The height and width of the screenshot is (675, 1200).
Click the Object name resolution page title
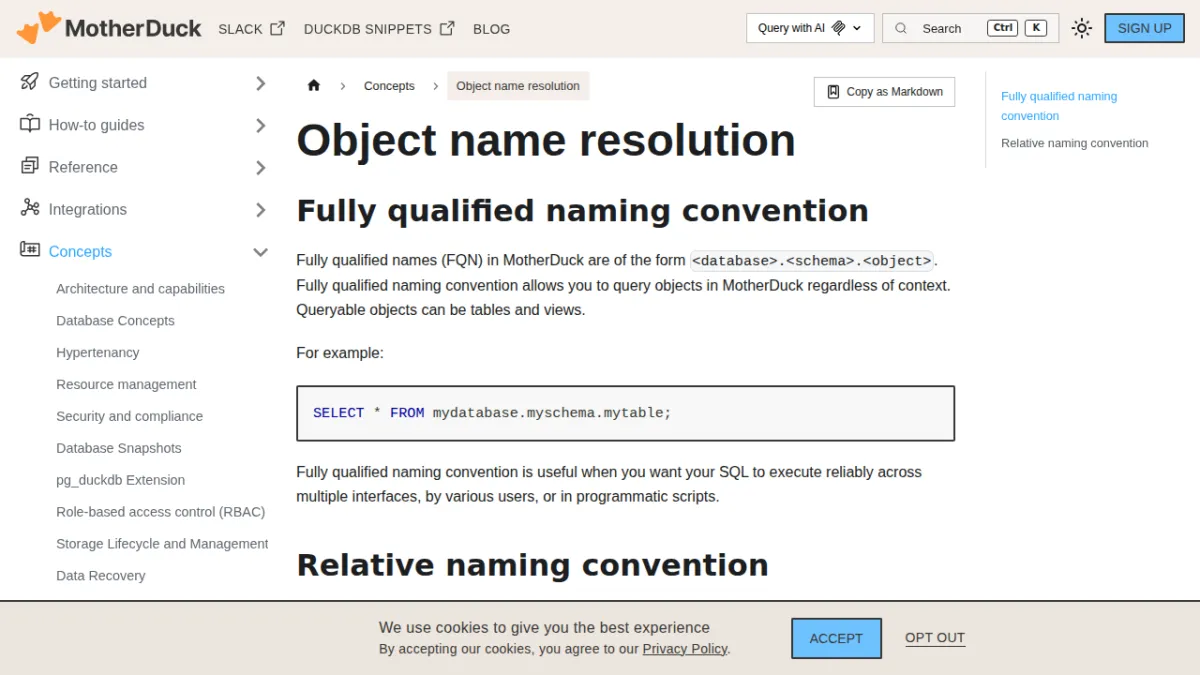(x=546, y=140)
